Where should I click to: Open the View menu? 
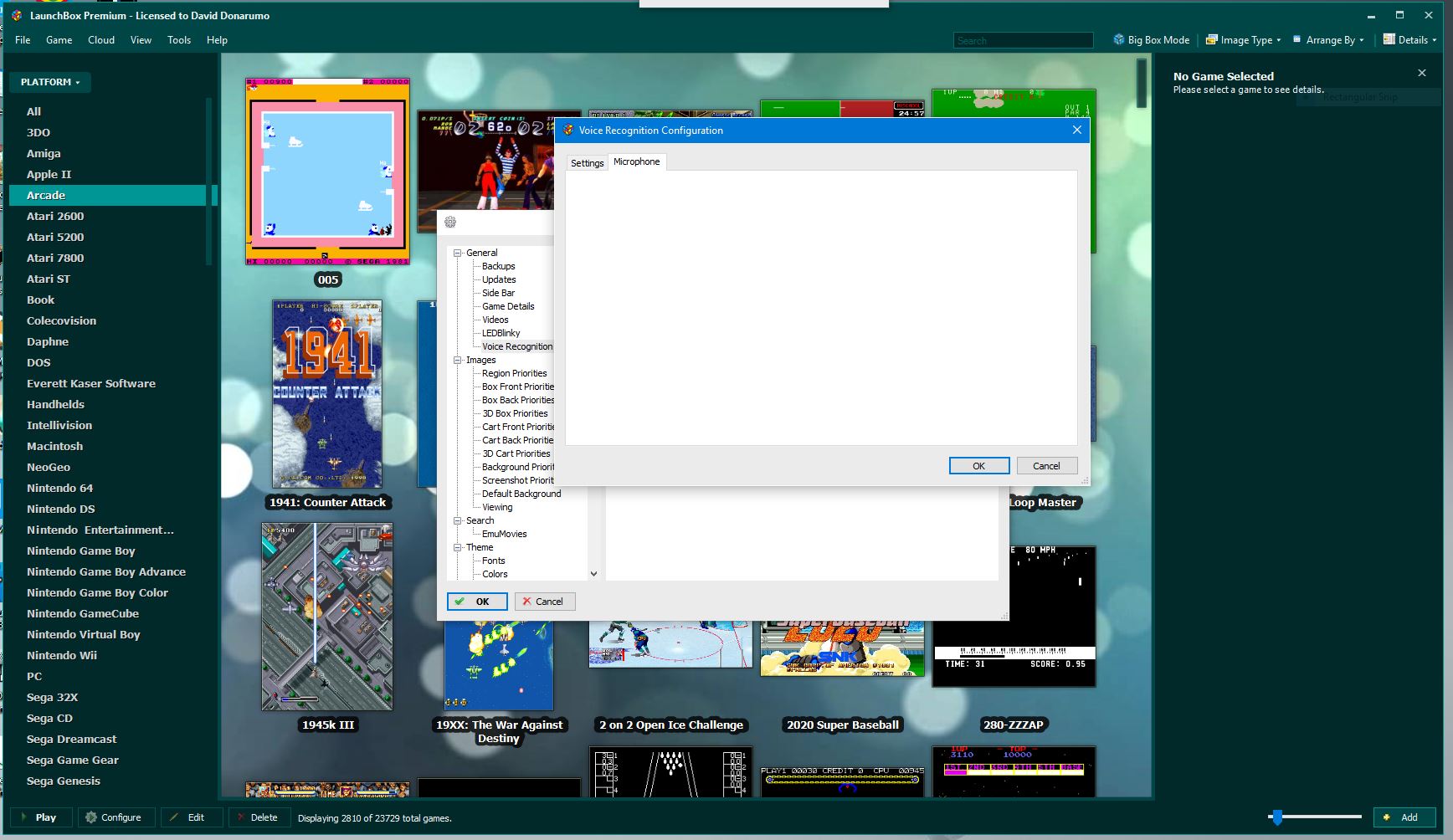point(141,40)
